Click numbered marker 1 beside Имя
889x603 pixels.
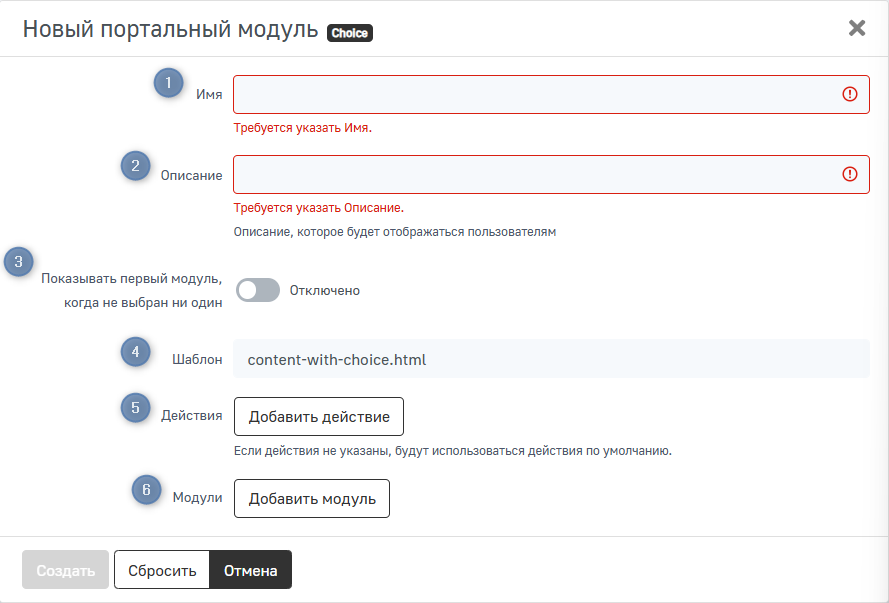point(168,82)
